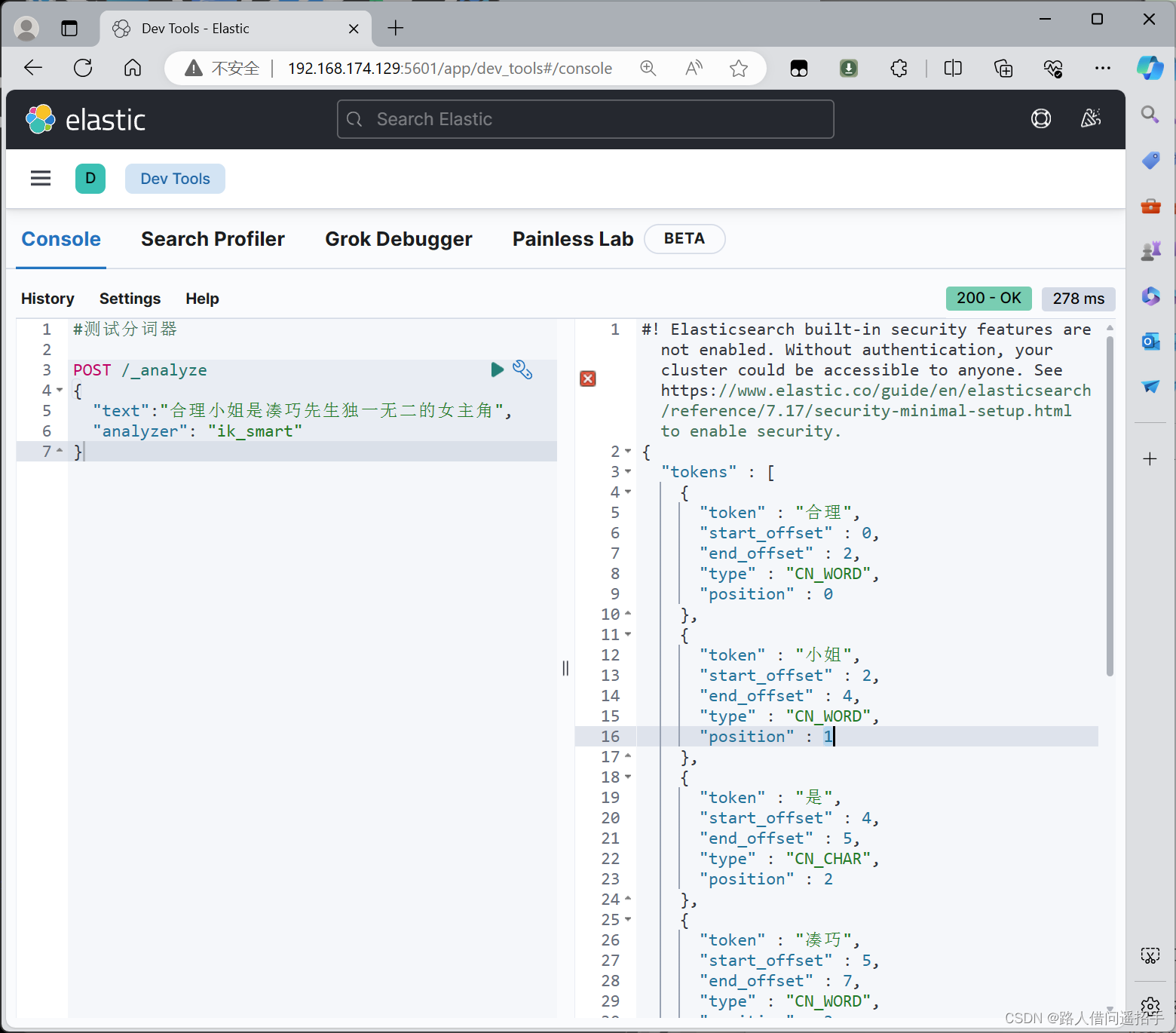This screenshot has height=1033, width=1176.
Task: Collapse the request body fold at line 4
Action: [60, 390]
